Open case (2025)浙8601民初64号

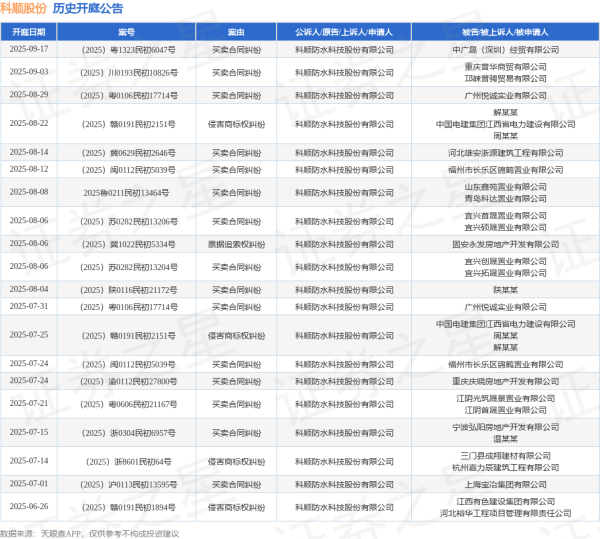point(126,461)
